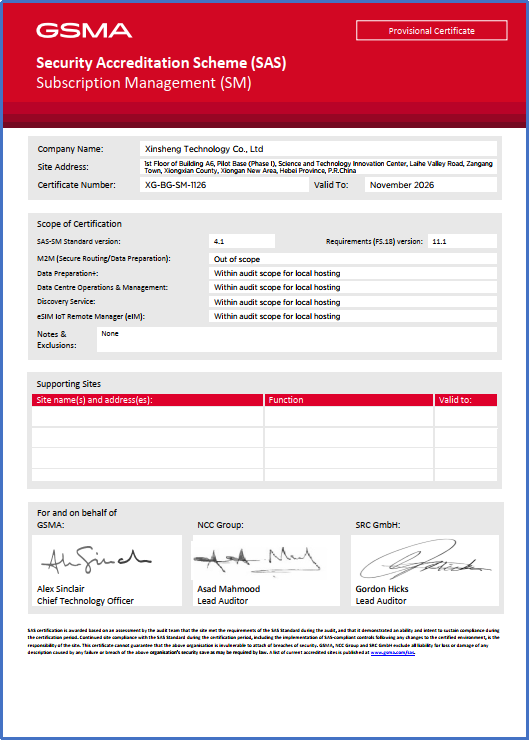Select the Site Address field
The width and height of the screenshot is (529, 740).
[x=318, y=167]
